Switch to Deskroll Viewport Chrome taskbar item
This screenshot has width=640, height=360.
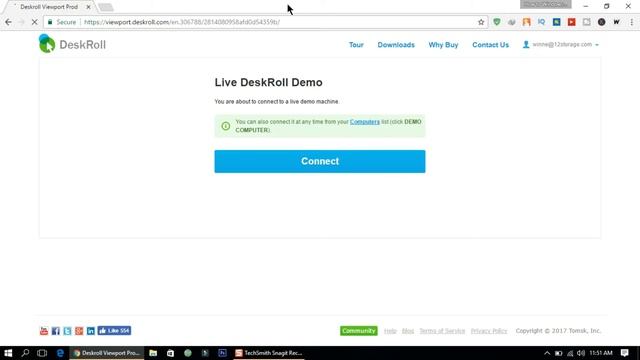[107, 353]
